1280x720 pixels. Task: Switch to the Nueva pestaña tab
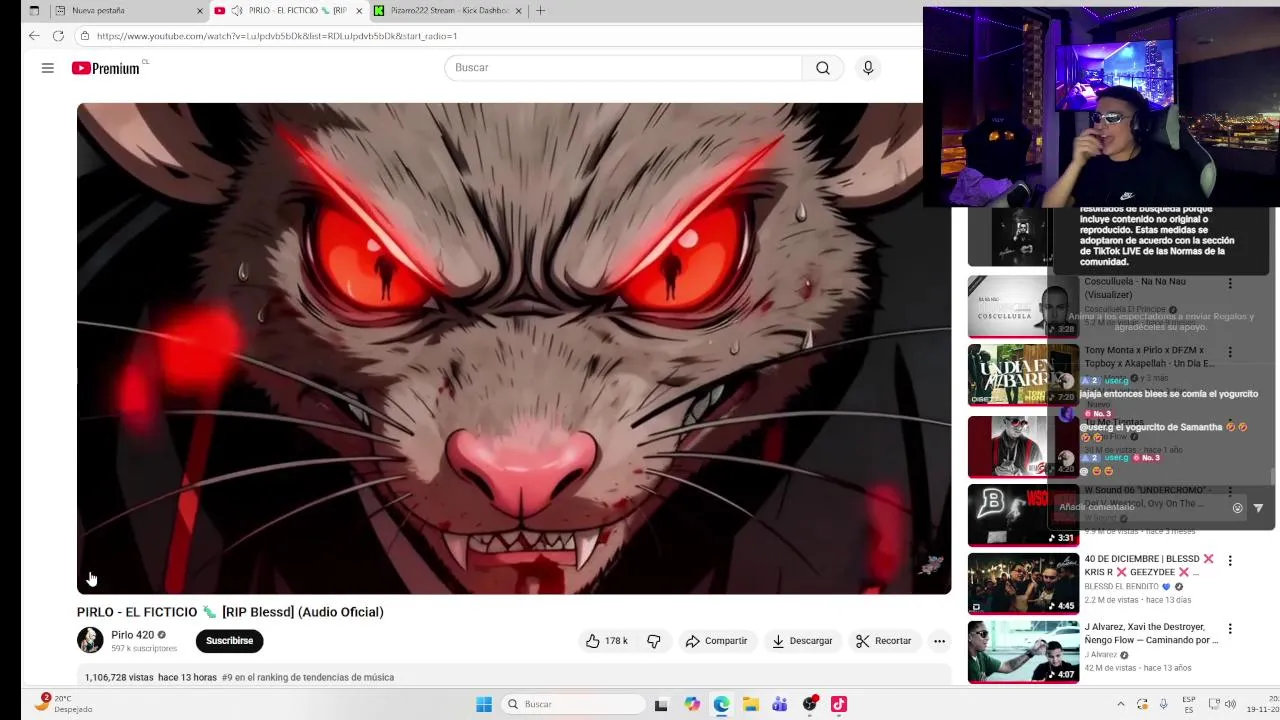pos(127,10)
